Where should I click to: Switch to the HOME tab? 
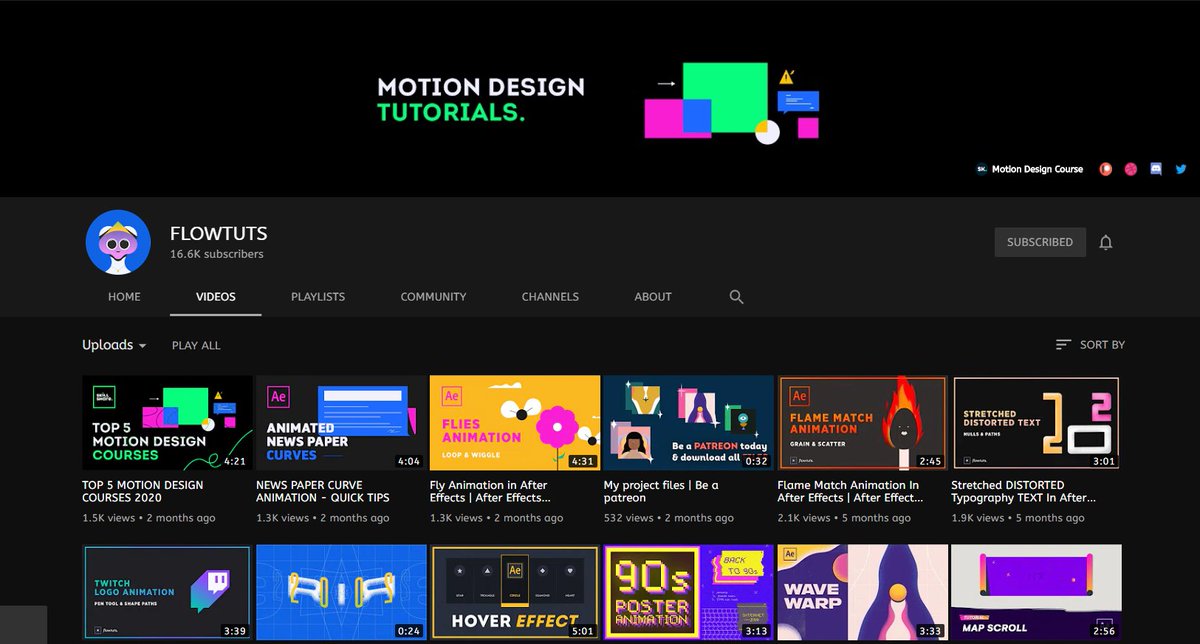(x=124, y=297)
